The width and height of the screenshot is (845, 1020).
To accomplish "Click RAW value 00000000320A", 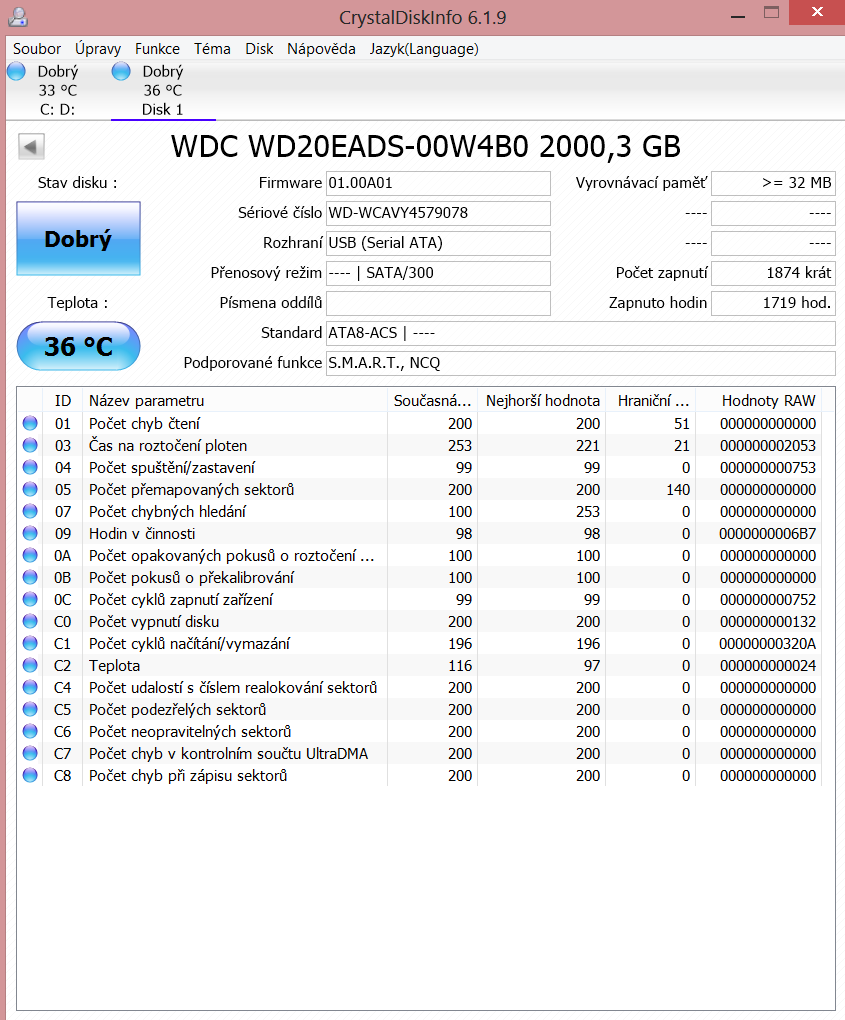I will [768, 643].
